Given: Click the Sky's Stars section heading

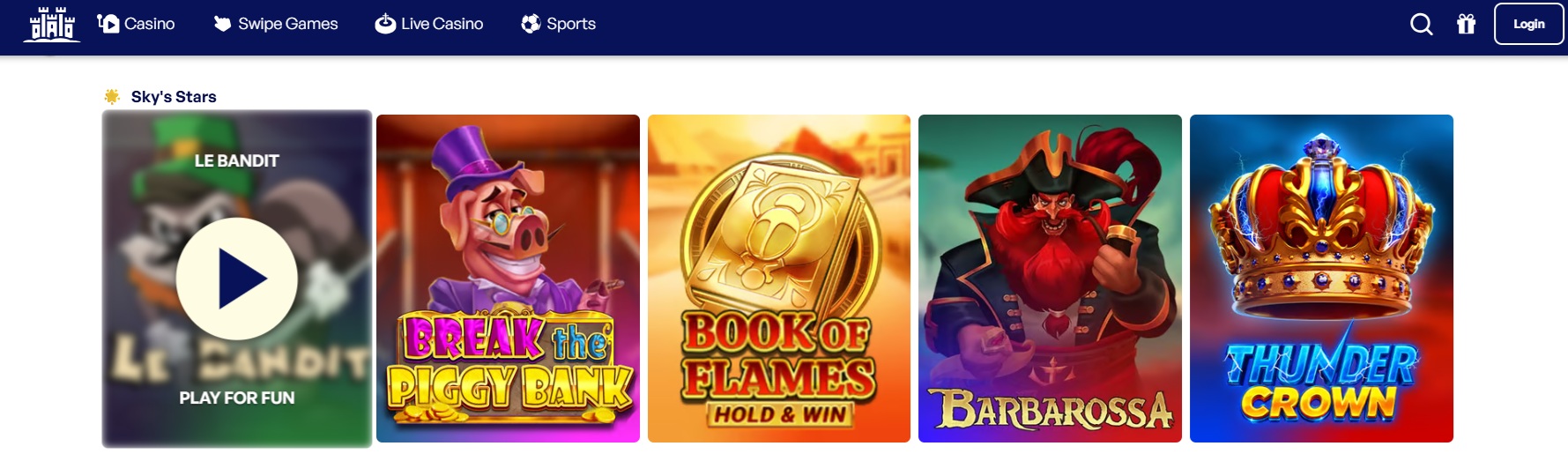Looking at the screenshot, I should (174, 97).
